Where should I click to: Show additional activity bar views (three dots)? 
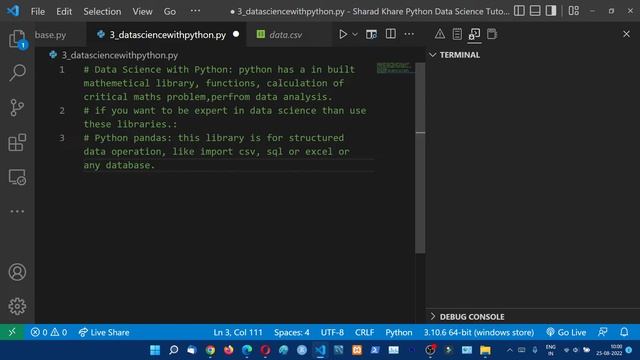pos(17,211)
